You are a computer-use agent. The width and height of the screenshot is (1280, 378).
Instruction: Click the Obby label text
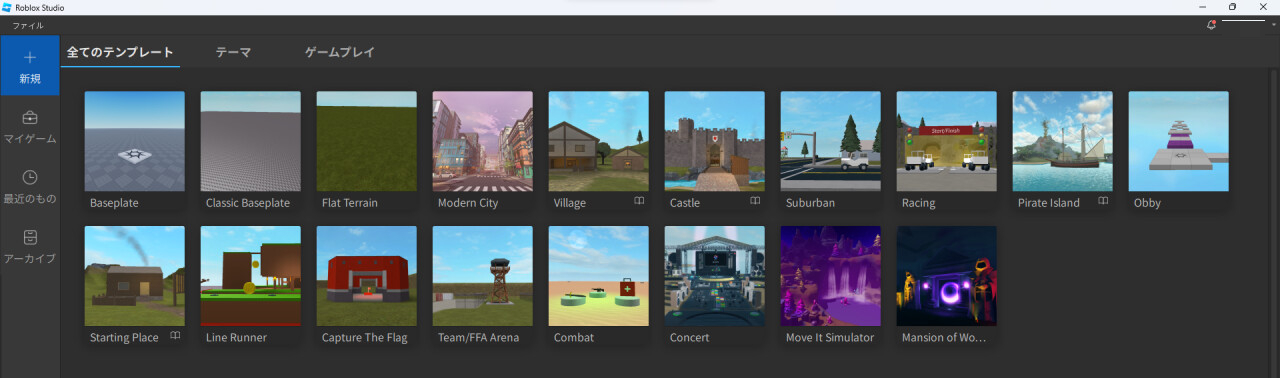click(x=1147, y=203)
